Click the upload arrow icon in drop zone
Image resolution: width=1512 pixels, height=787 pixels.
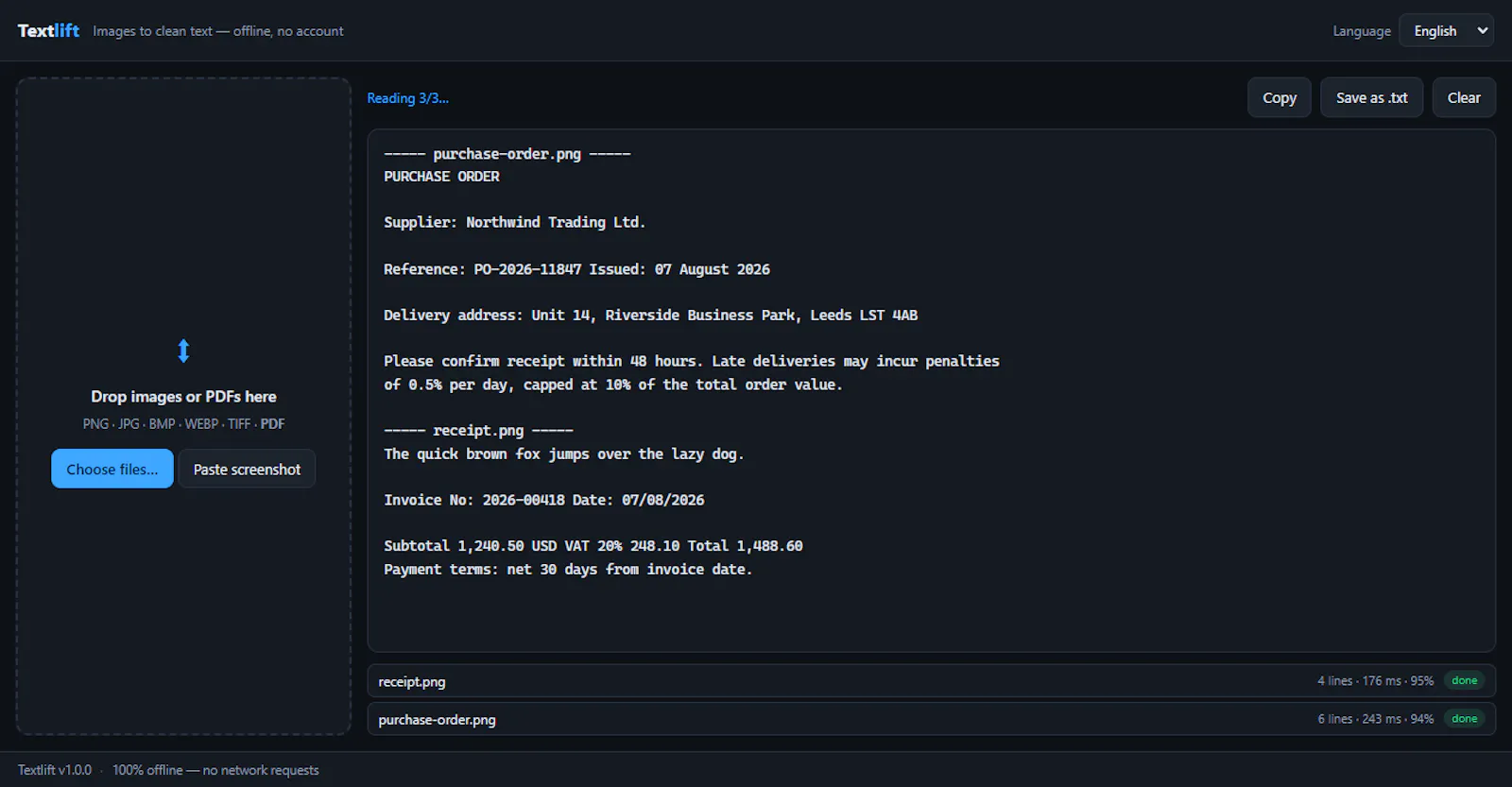point(183,351)
